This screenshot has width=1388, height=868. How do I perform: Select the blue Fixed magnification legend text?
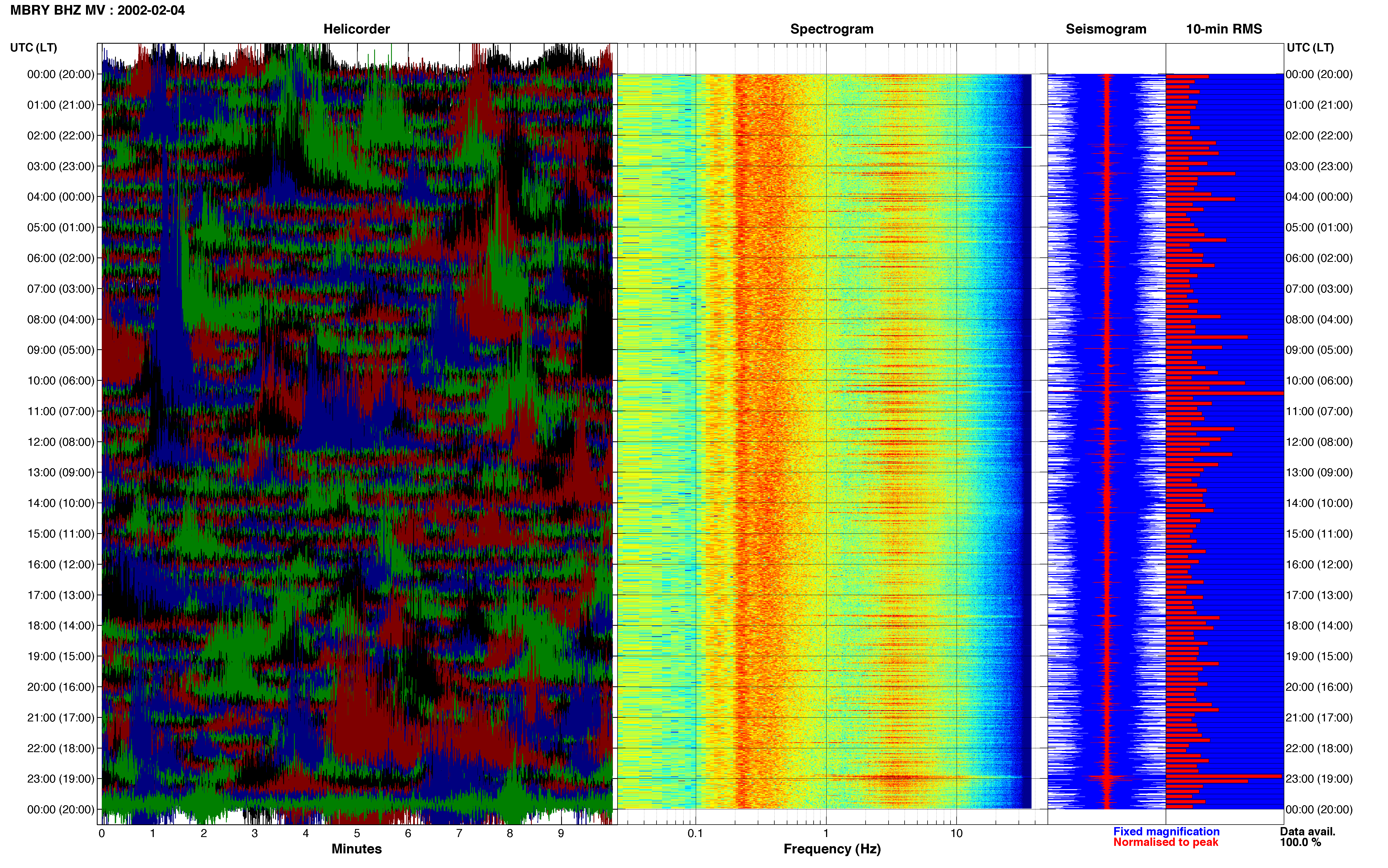[x=1166, y=831]
